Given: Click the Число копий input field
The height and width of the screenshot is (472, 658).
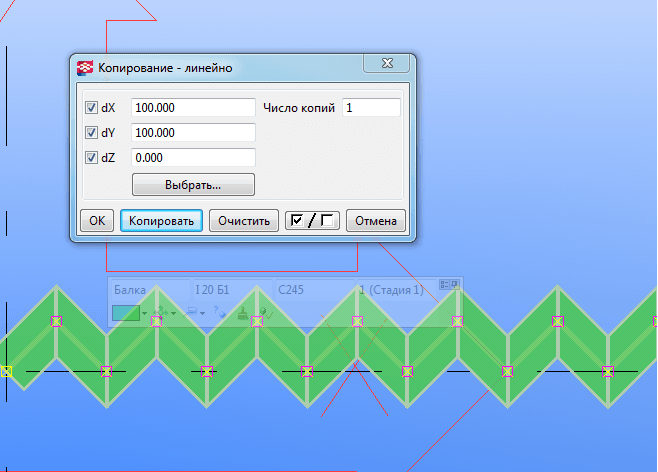Looking at the screenshot, I should coord(371,108).
